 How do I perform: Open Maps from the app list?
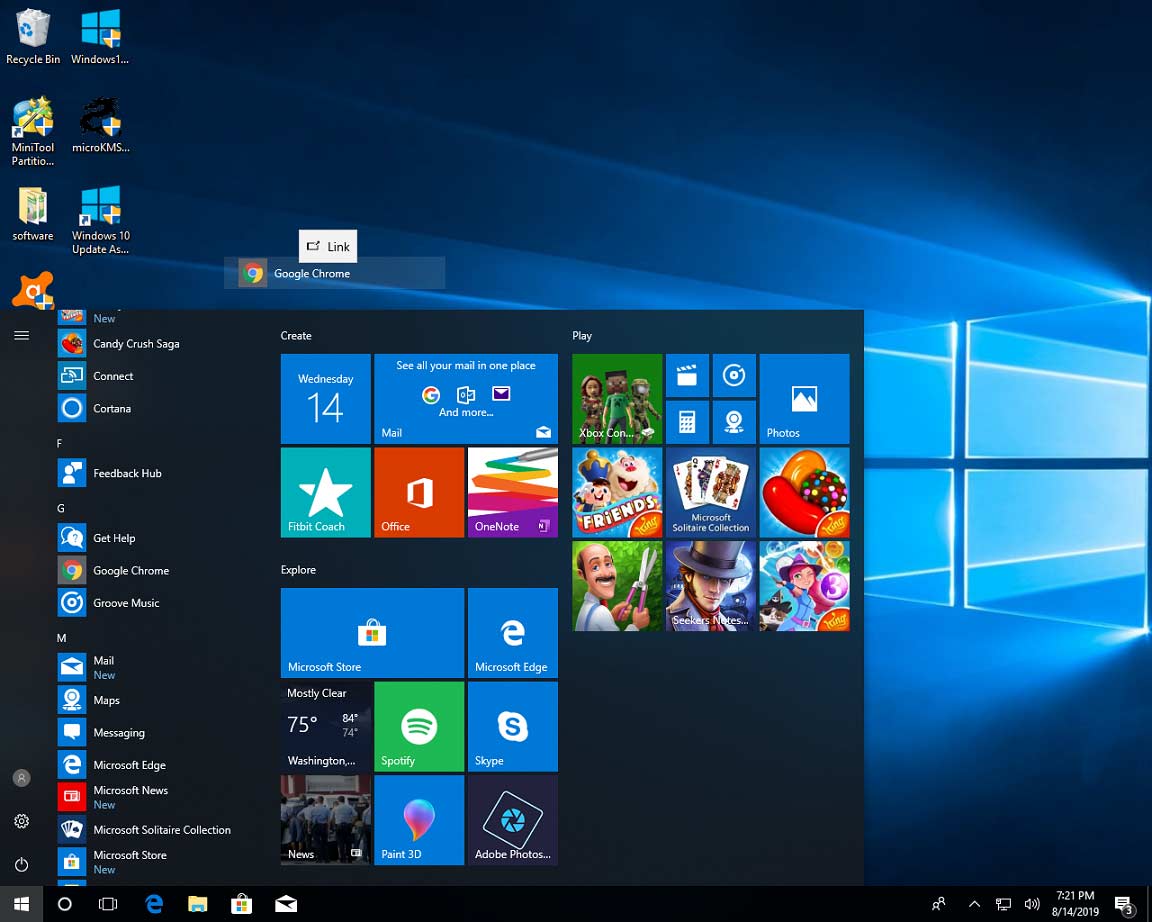pyautogui.click(x=158, y=700)
